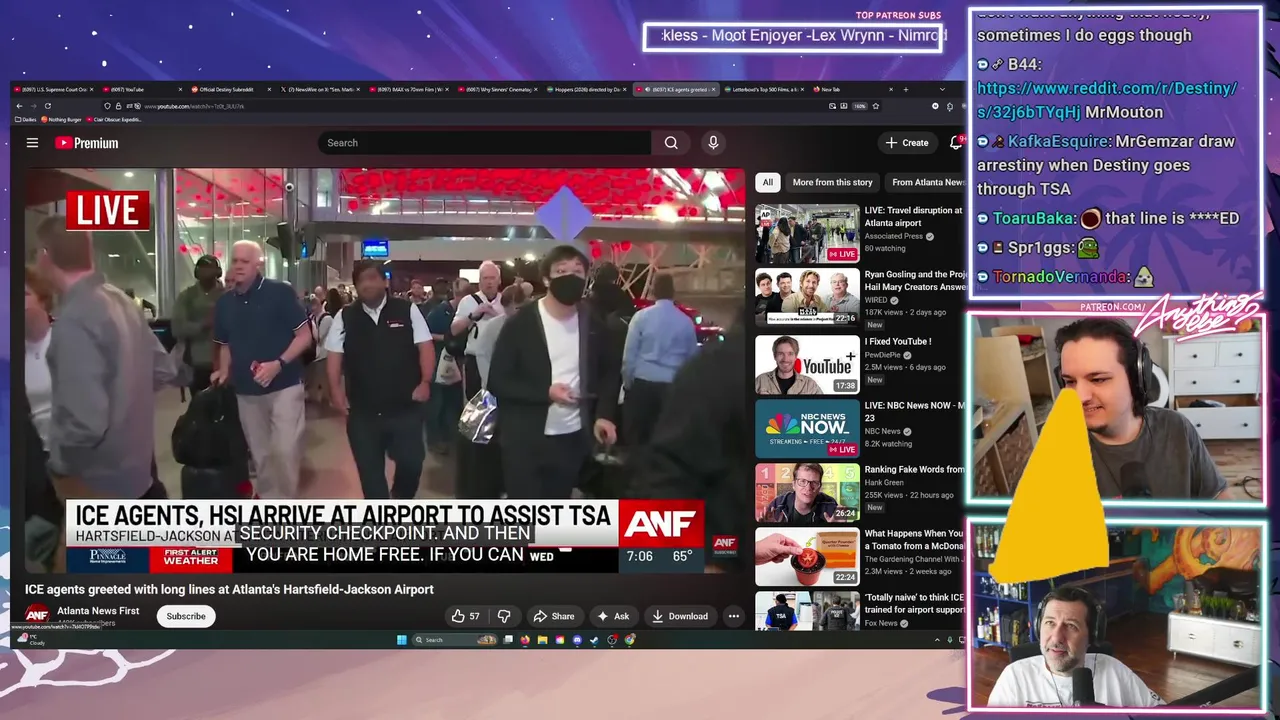Screen dimensions: 1280x720
Task: Open File Explorer from the taskbar
Action: tap(542, 640)
